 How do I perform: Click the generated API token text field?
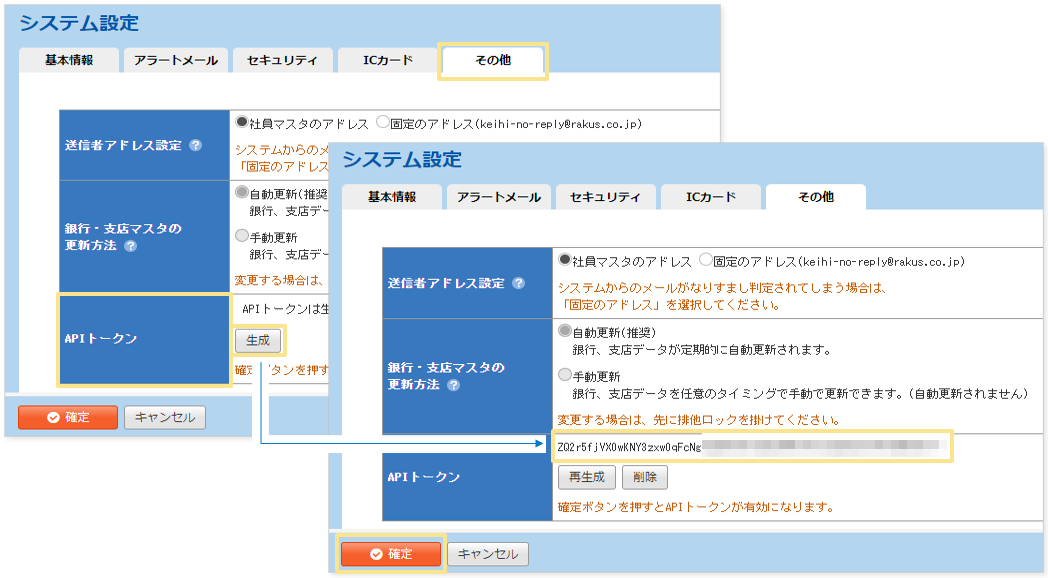point(752,446)
